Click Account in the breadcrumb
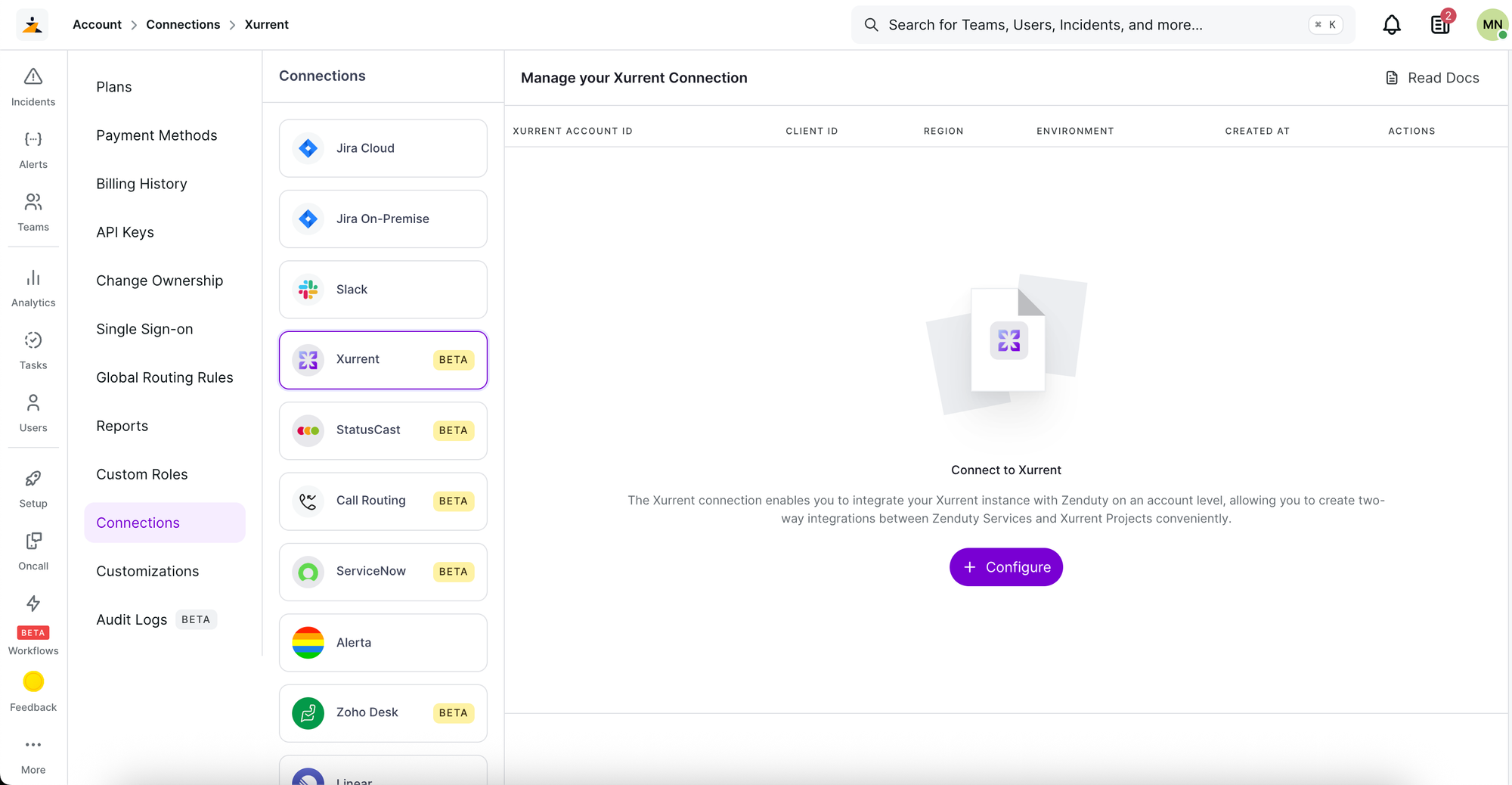Viewport: 1512px width, 785px height. click(x=97, y=24)
